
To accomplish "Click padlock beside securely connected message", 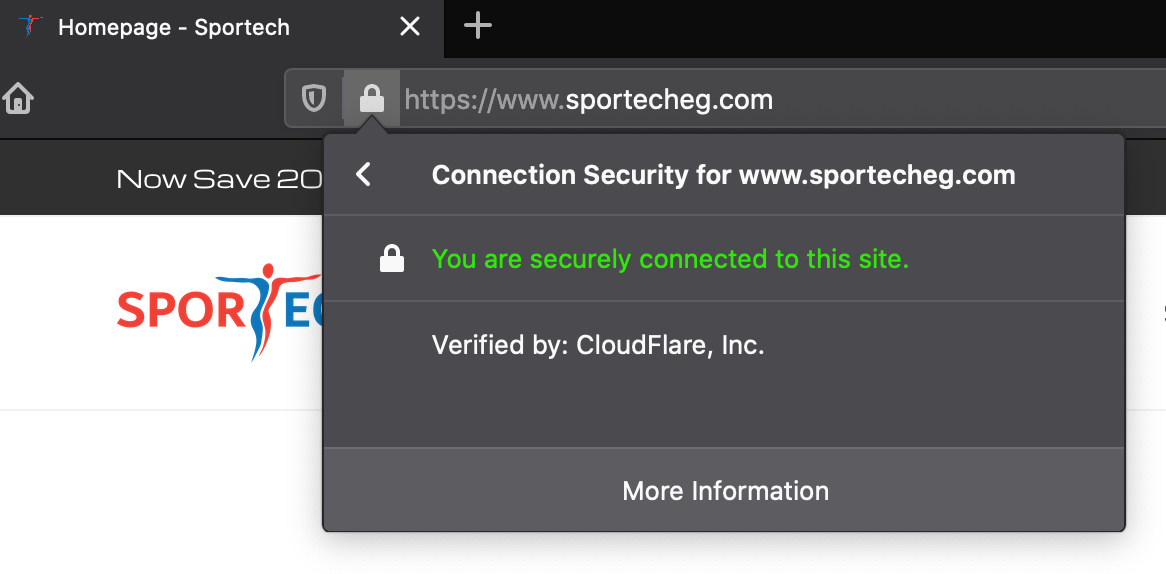I will click(x=392, y=259).
